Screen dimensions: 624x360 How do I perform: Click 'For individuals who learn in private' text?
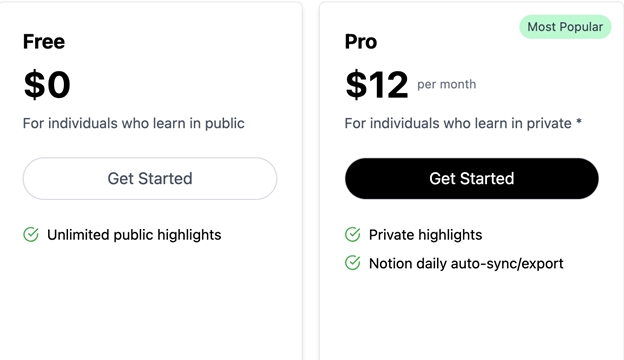[458, 123]
